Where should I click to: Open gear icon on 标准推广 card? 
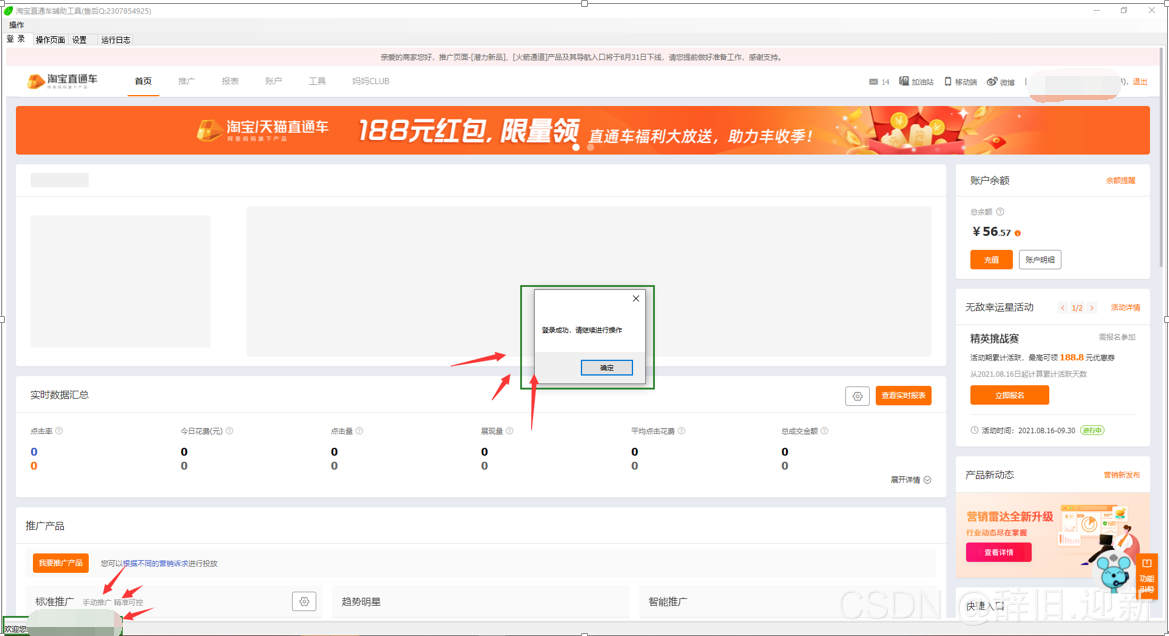304,602
